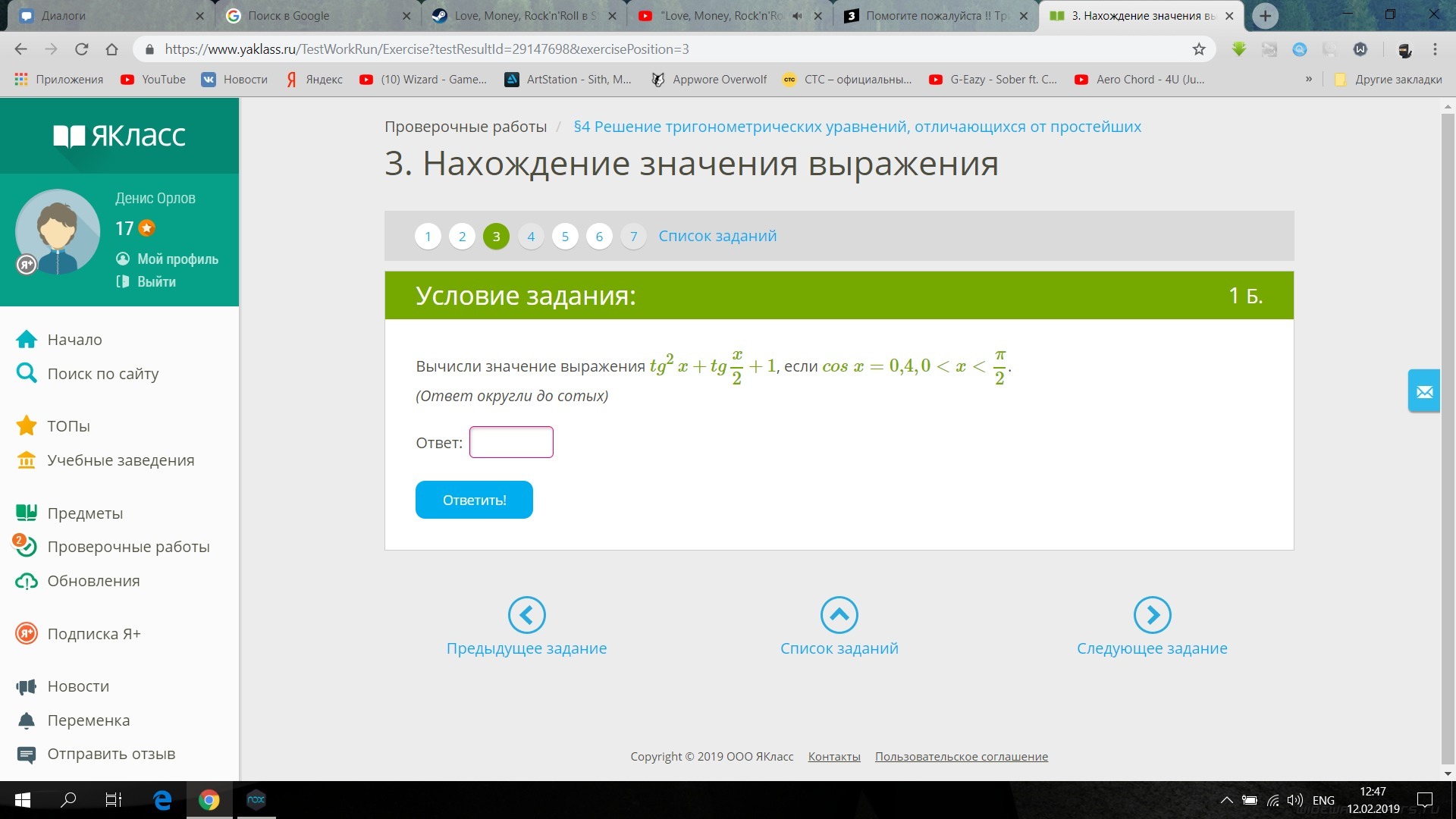This screenshot has width=1456, height=819.
Task: Mute the YouTube tab audio icon
Action: click(x=797, y=16)
